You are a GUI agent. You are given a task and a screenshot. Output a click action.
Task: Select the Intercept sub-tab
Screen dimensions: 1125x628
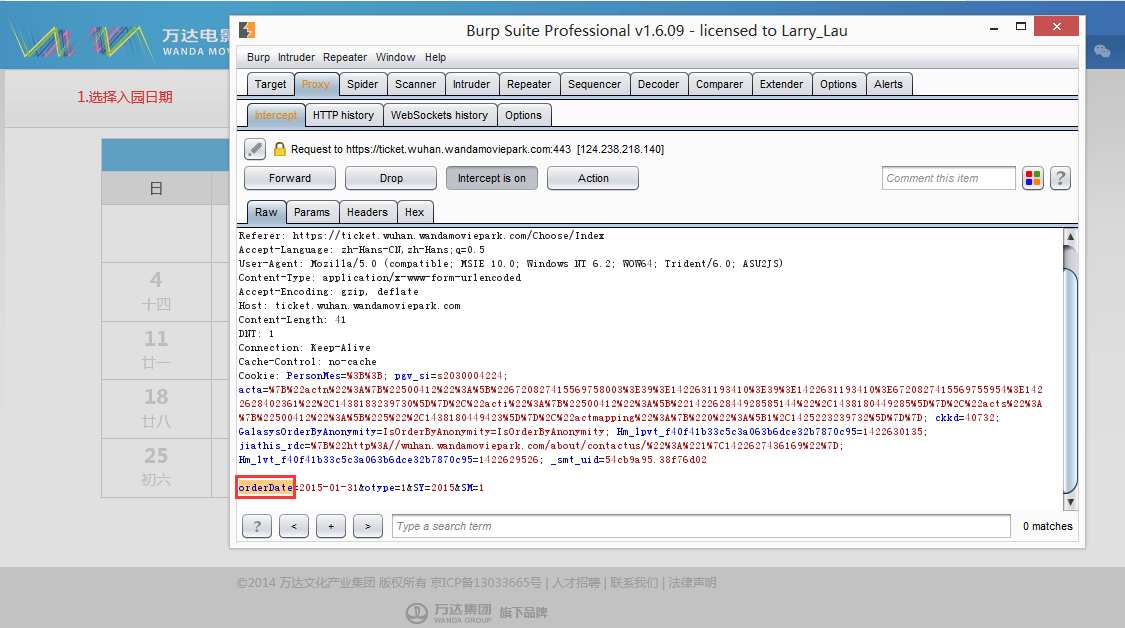276,115
